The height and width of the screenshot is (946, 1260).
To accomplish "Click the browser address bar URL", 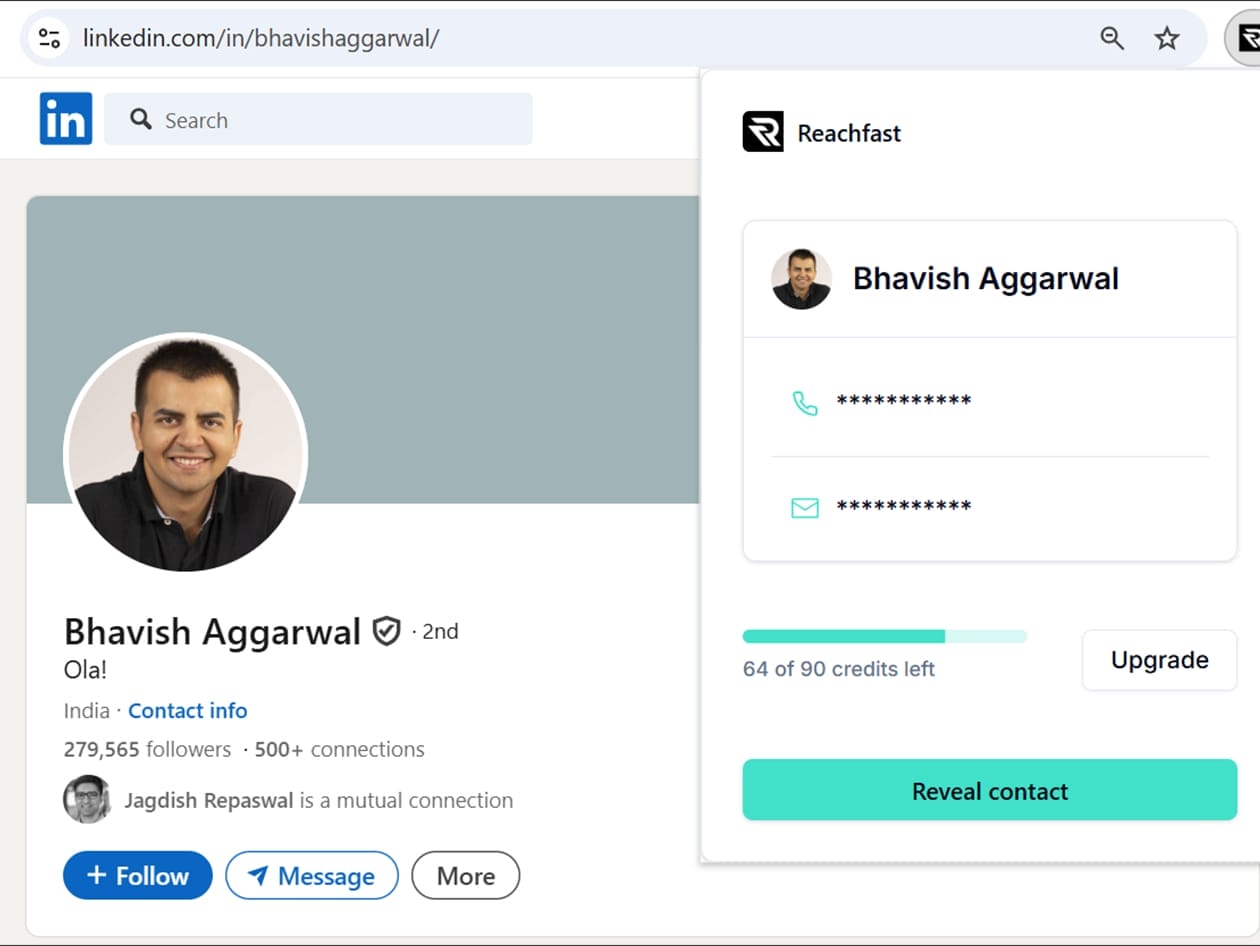I will coord(261,39).
